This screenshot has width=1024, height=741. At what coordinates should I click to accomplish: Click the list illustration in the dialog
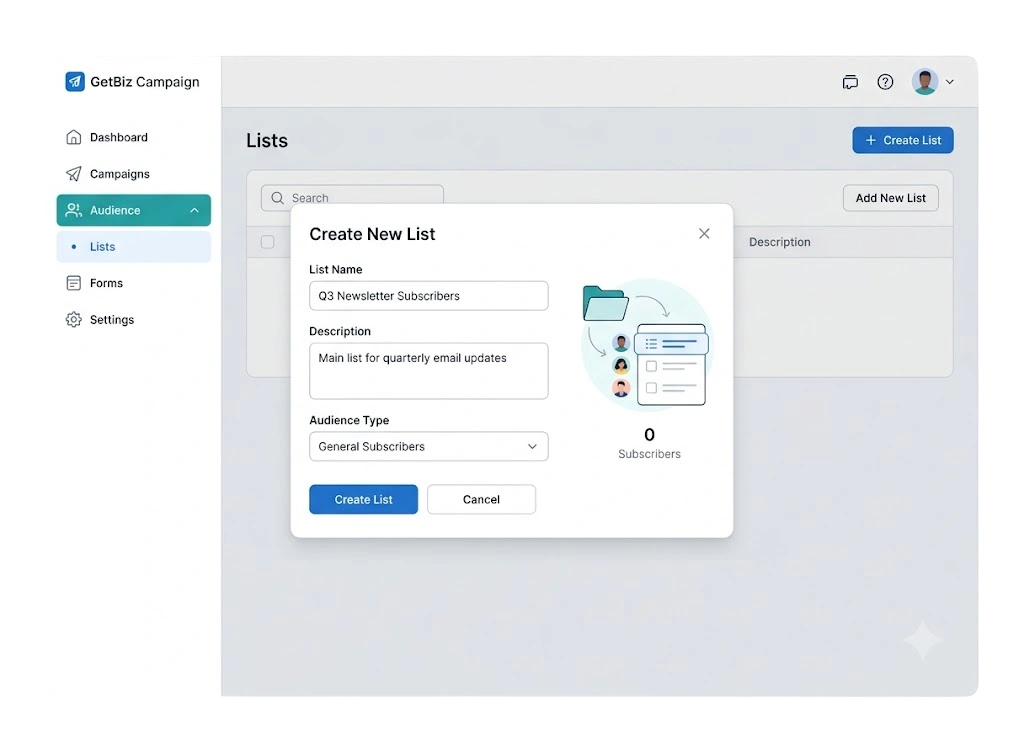[645, 345]
